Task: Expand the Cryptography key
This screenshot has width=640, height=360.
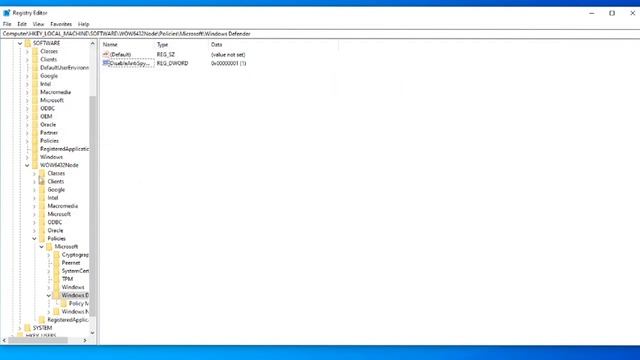Action: pos(49,254)
